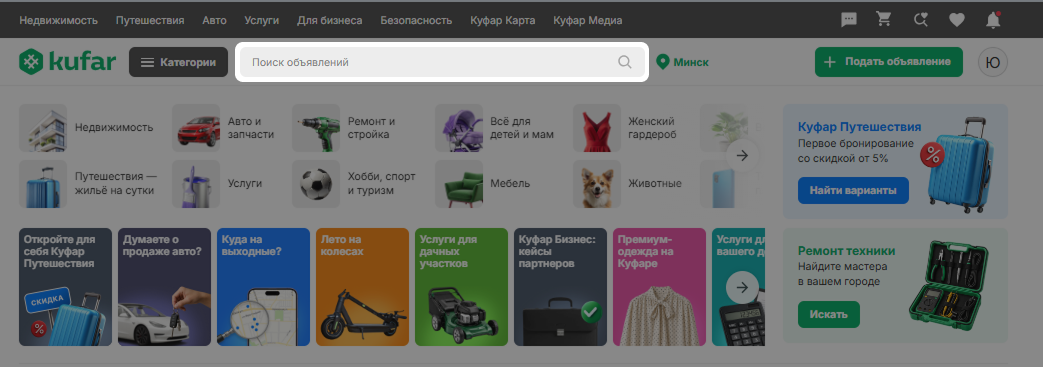Click the stroller Всё для детей icon
This screenshot has width=1043, height=367.
pos(459,128)
